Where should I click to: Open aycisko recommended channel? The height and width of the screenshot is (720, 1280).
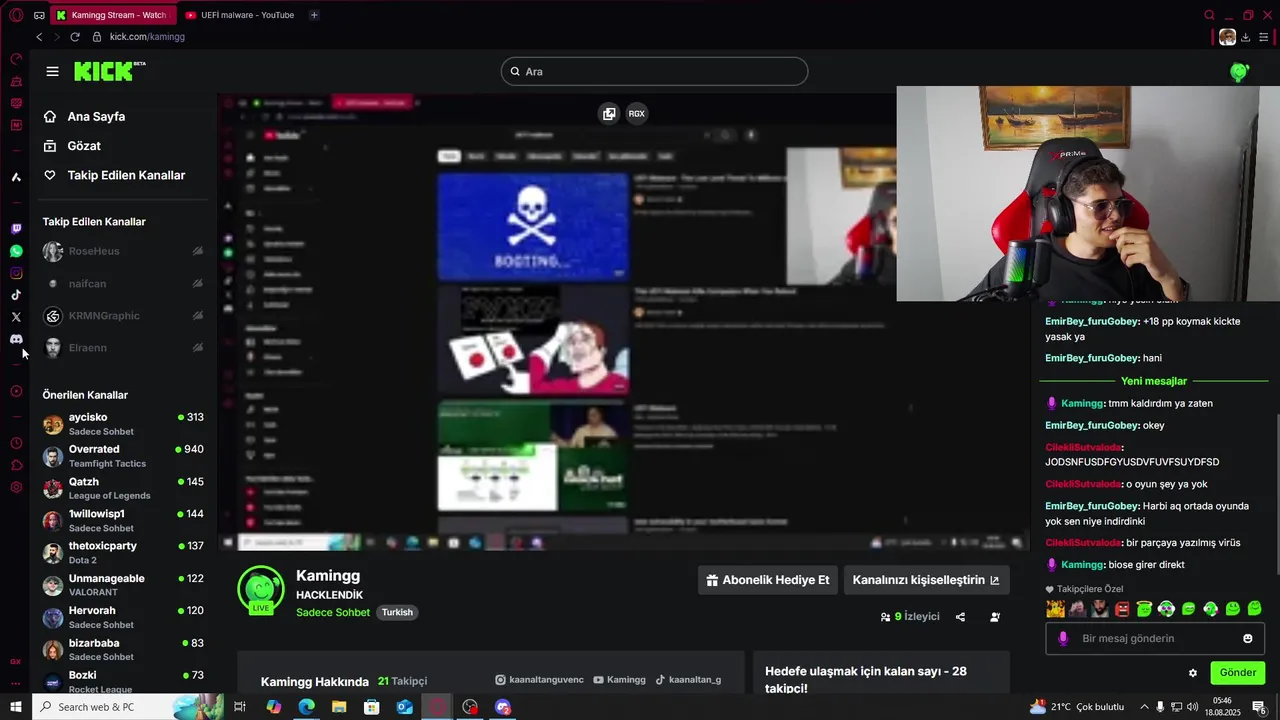point(123,424)
